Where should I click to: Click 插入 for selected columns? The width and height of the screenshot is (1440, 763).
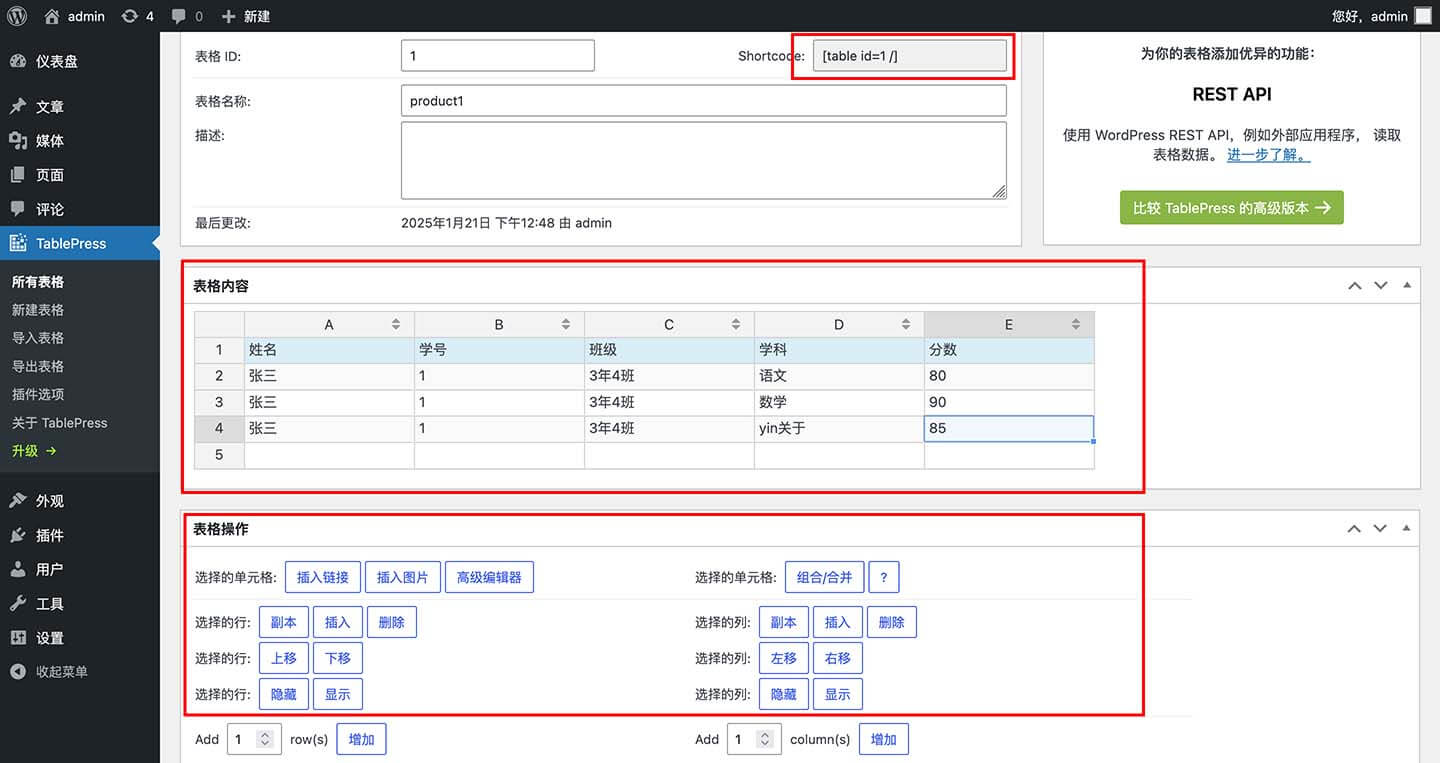click(838, 622)
